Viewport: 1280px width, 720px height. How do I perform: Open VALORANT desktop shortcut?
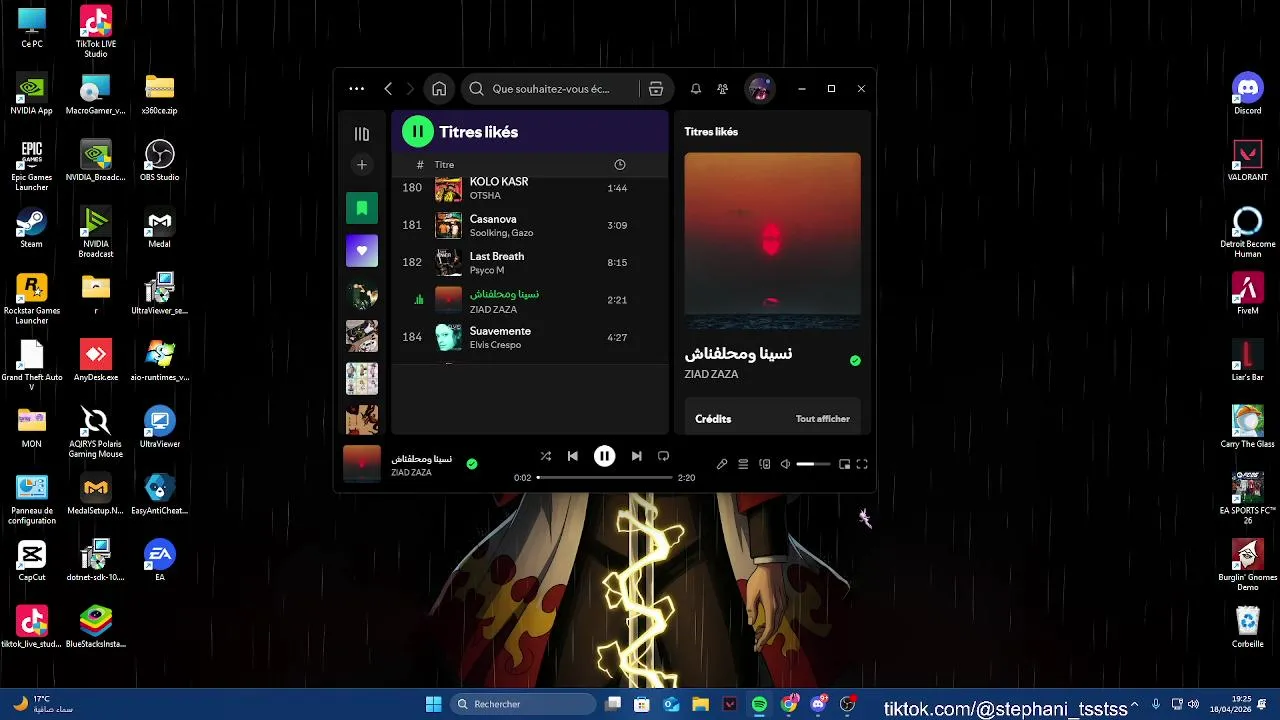point(1247,161)
